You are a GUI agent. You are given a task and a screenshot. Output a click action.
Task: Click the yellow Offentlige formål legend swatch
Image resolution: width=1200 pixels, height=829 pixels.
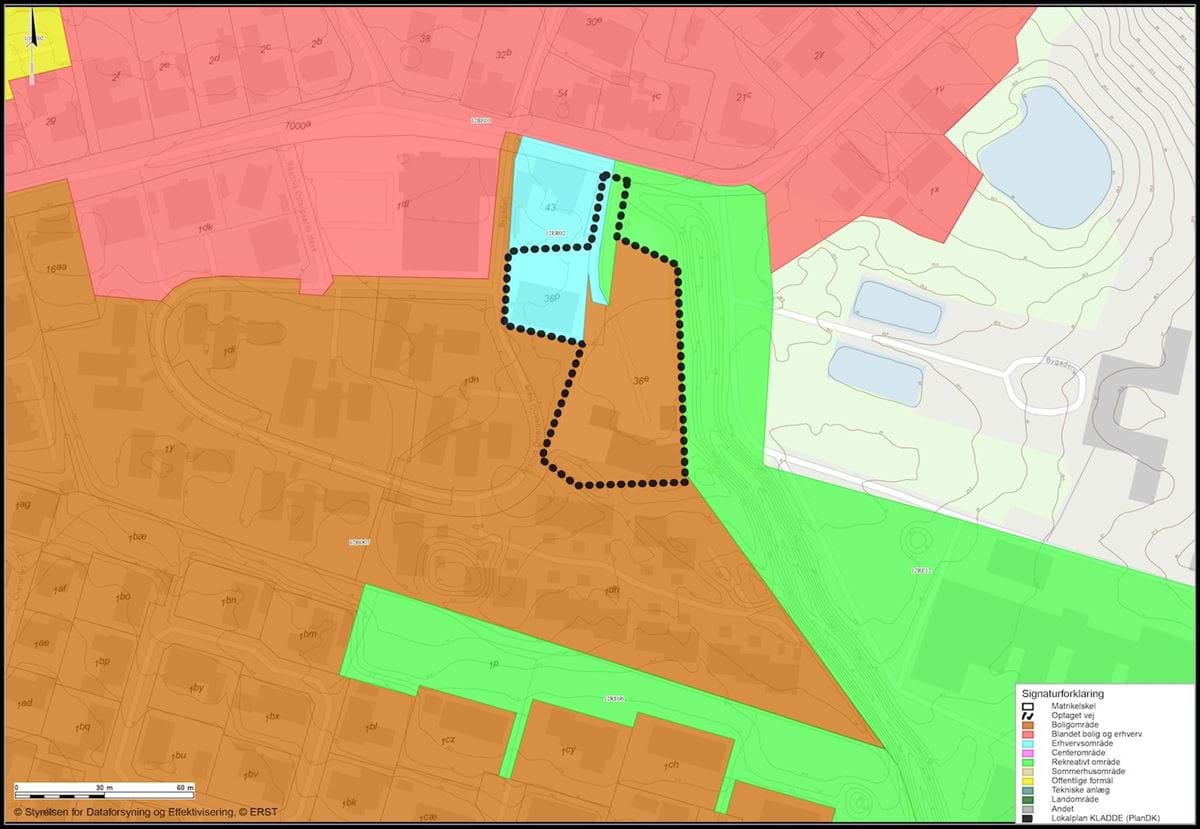pos(1028,781)
